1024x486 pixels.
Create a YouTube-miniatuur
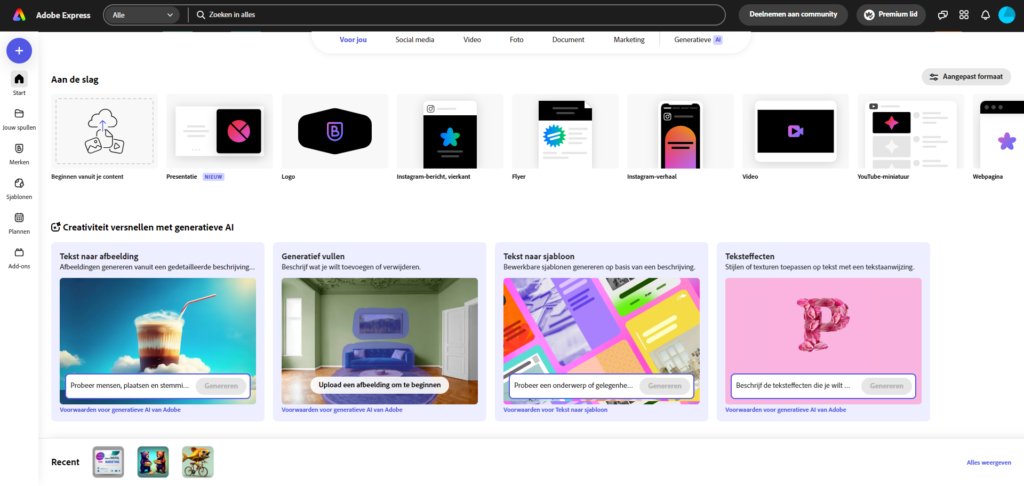pos(911,131)
